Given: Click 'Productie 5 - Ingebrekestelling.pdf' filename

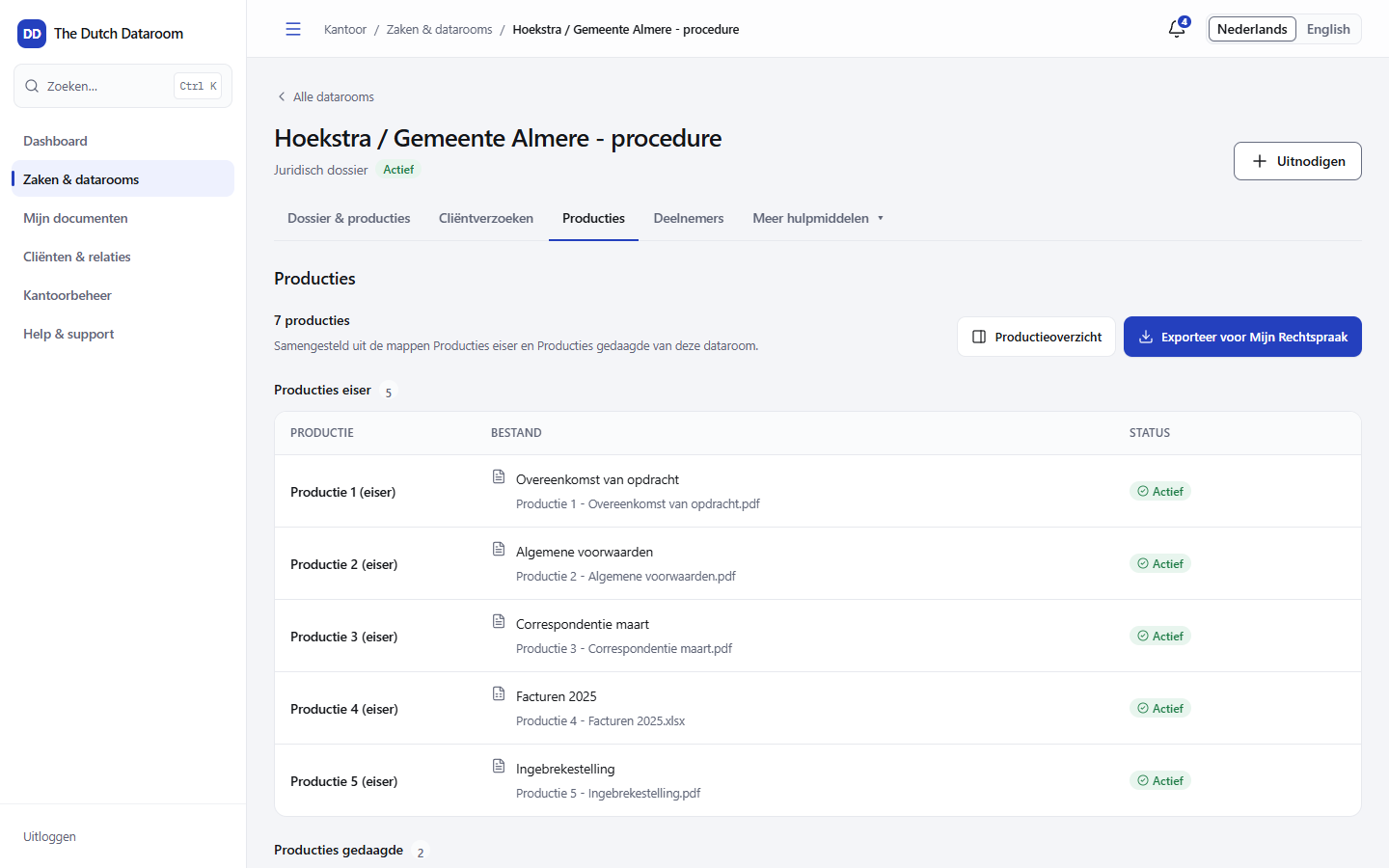Looking at the screenshot, I should (609, 793).
